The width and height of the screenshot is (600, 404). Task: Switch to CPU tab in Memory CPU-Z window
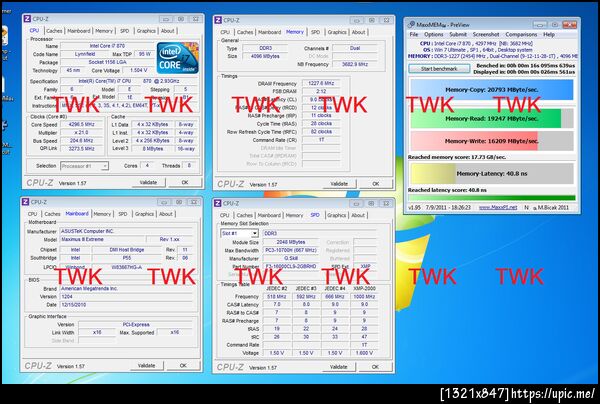click(x=225, y=33)
